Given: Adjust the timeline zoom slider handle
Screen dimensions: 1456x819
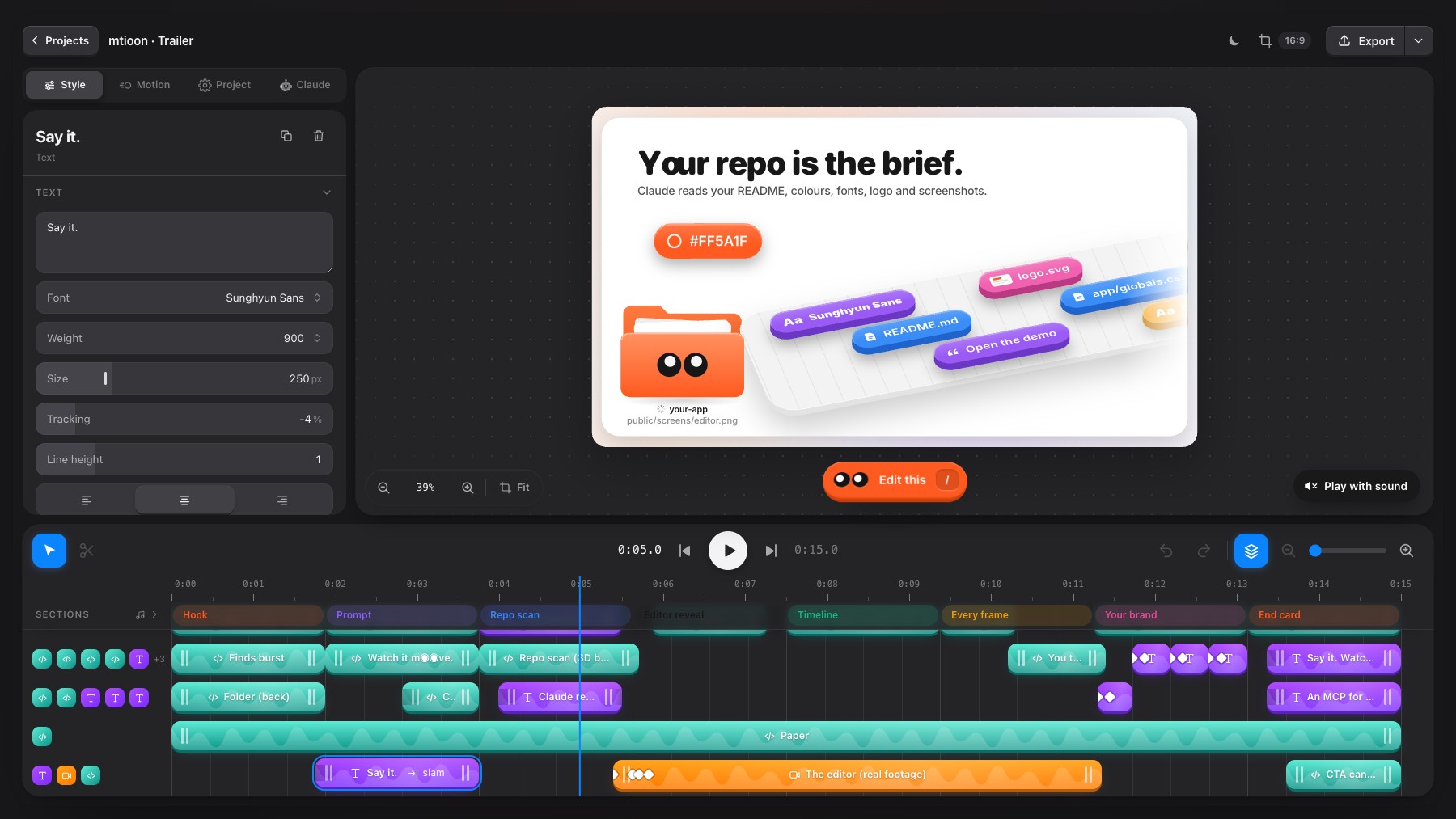Looking at the screenshot, I should tap(1315, 551).
